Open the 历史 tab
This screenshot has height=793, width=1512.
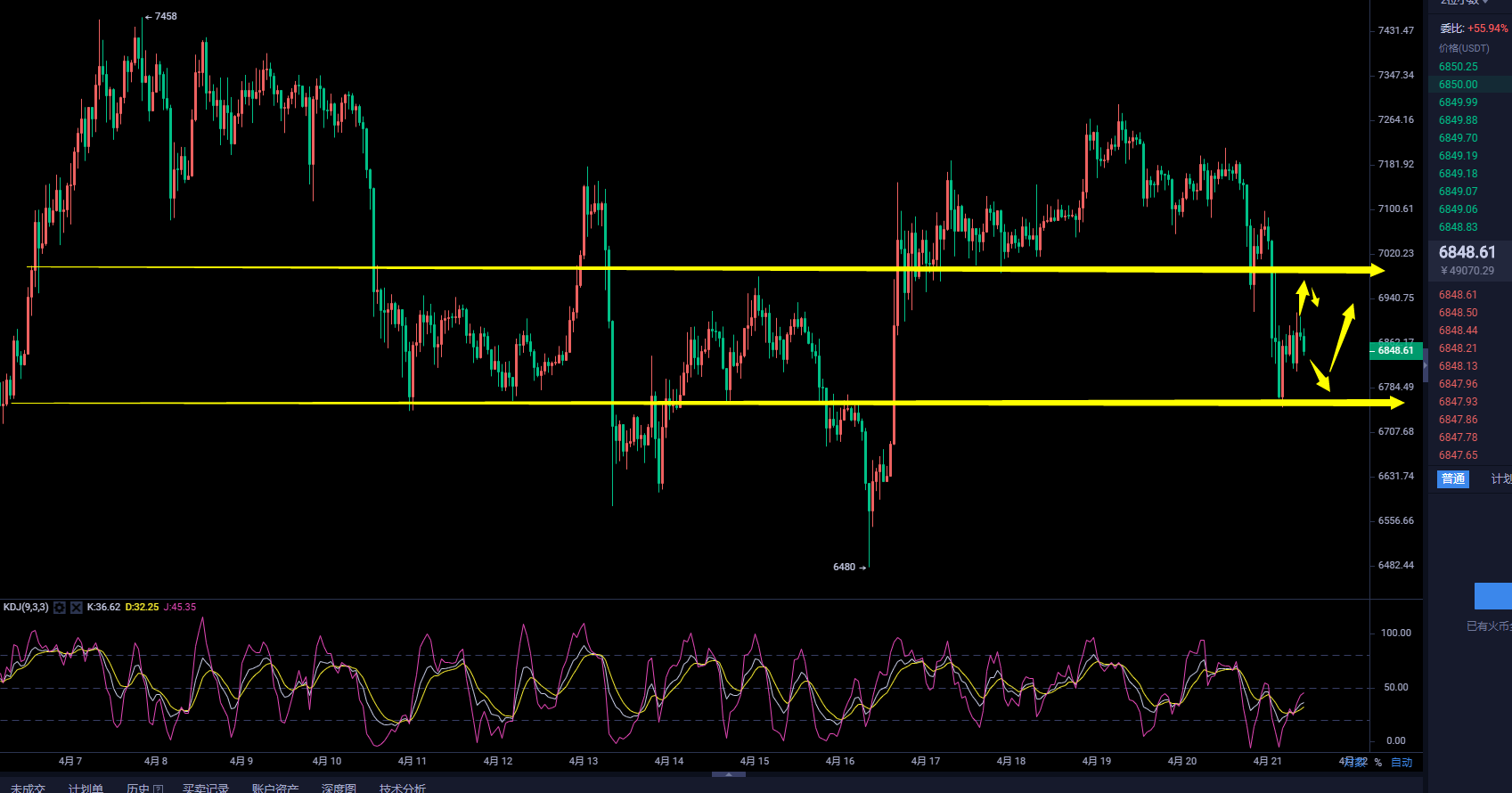pos(138,789)
